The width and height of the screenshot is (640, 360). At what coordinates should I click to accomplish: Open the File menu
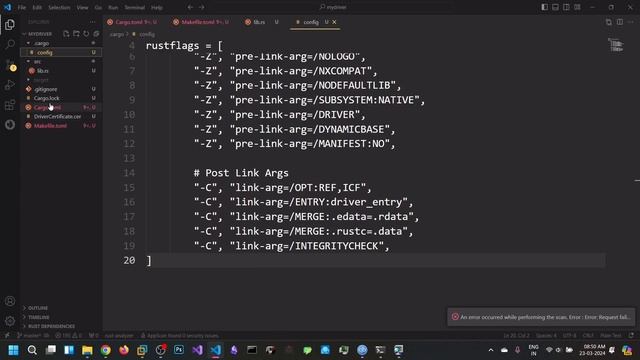tap(22, 7)
